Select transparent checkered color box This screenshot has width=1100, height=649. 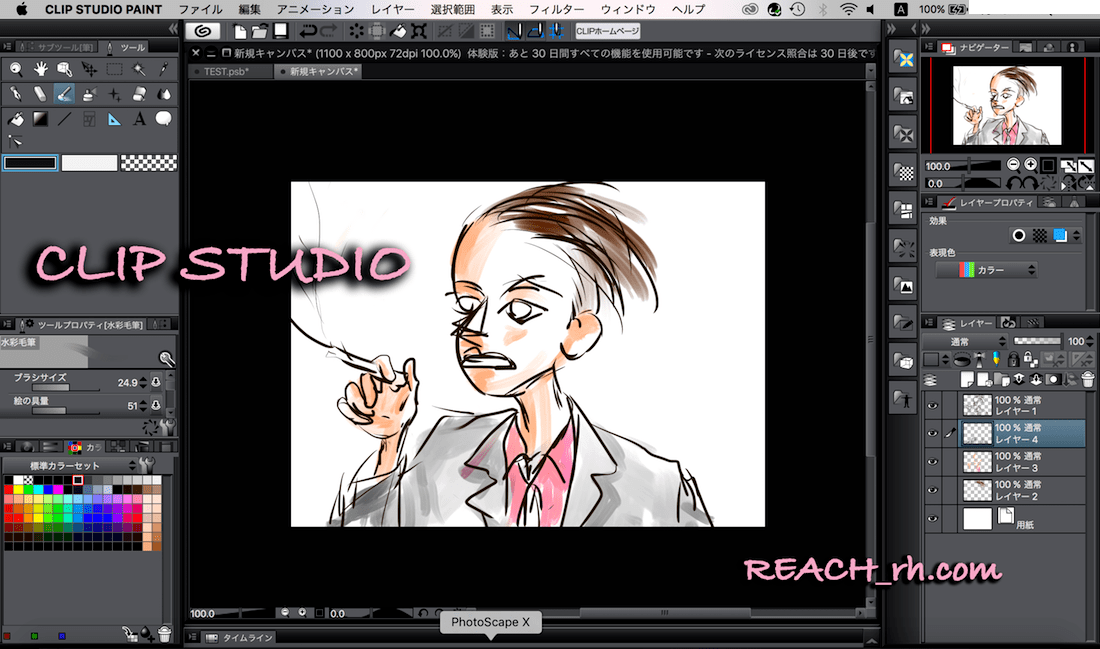coord(149,163)
